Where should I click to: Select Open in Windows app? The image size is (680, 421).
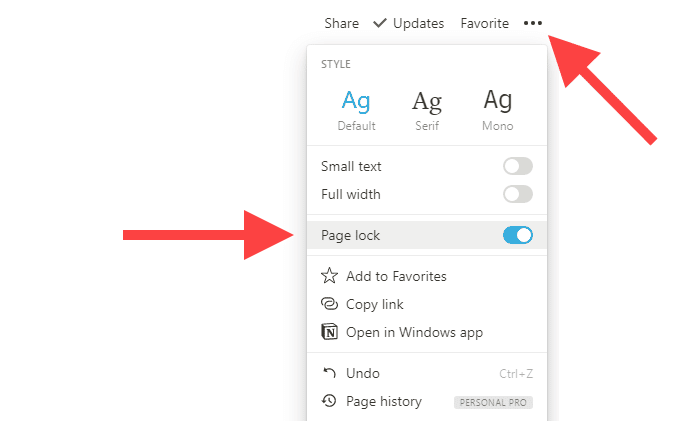(x=414, y=332)
